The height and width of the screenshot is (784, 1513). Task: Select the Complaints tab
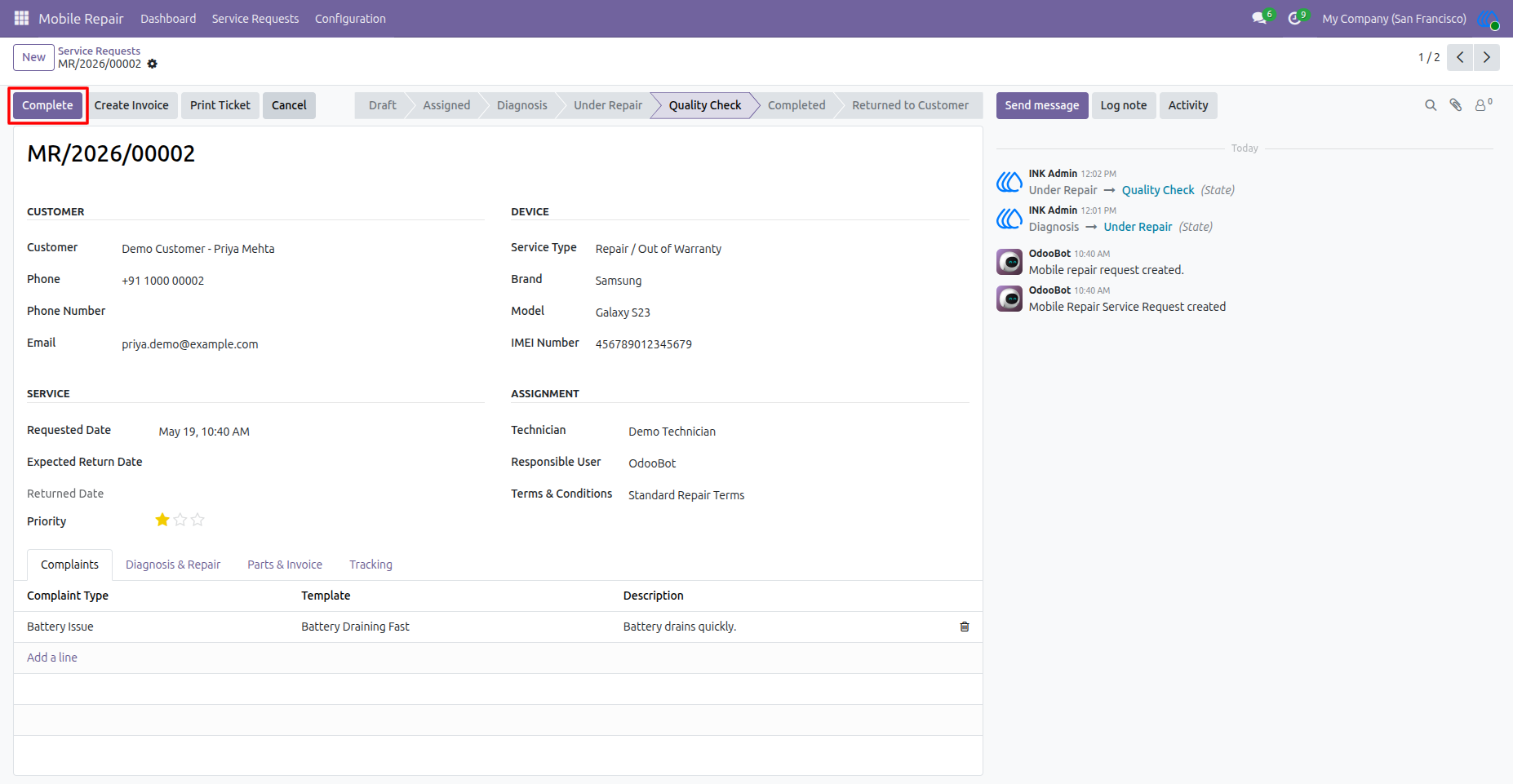tap(69, 565)
